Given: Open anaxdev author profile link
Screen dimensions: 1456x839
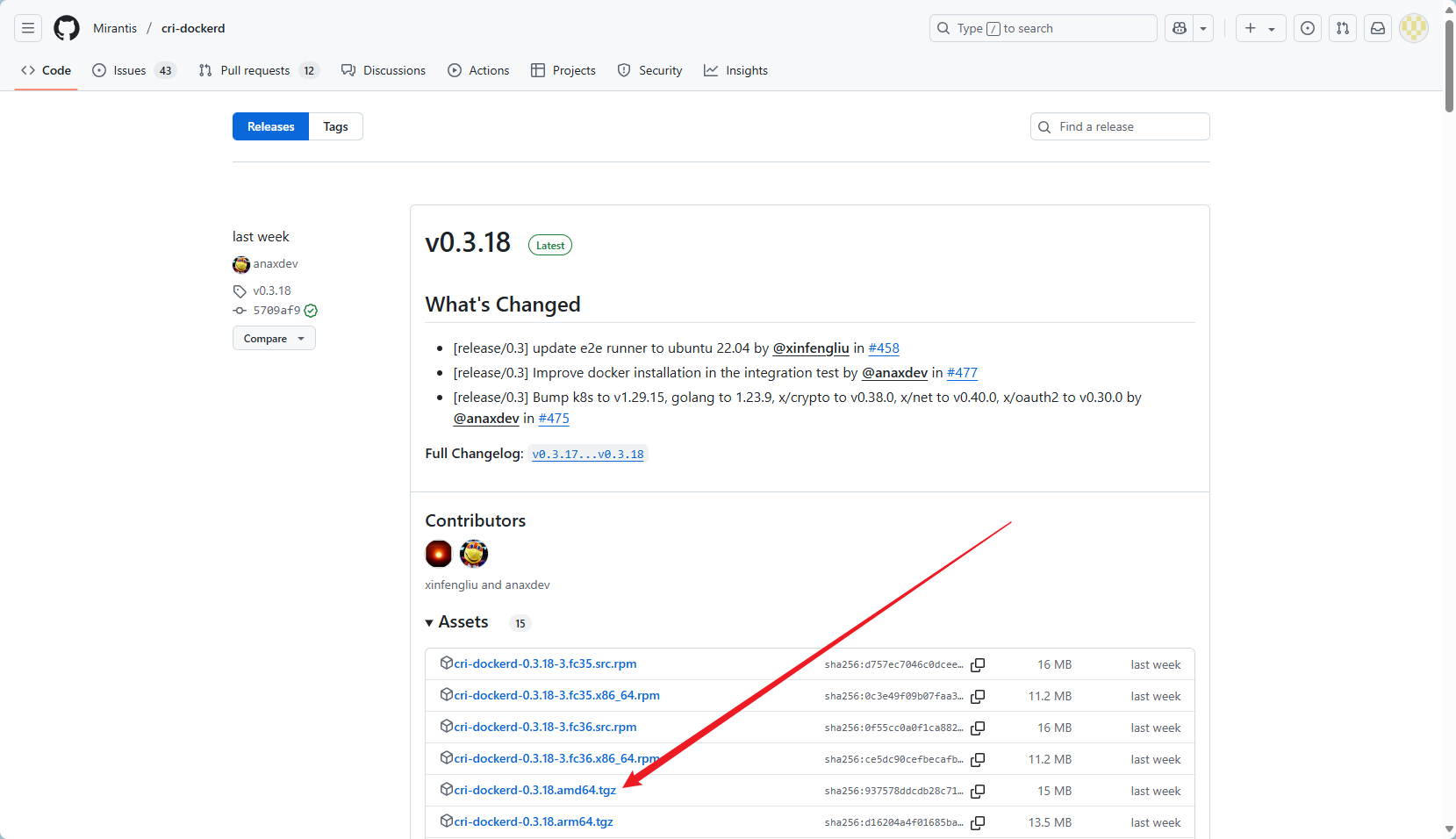Looking at the screenshot, I should [x=276, y=263].
